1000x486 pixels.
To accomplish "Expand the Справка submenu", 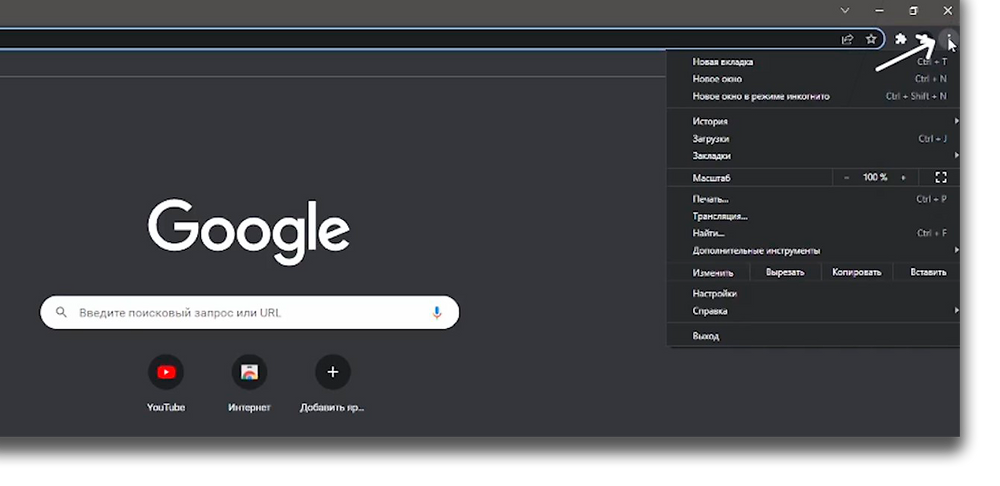I will click(813, 311).
